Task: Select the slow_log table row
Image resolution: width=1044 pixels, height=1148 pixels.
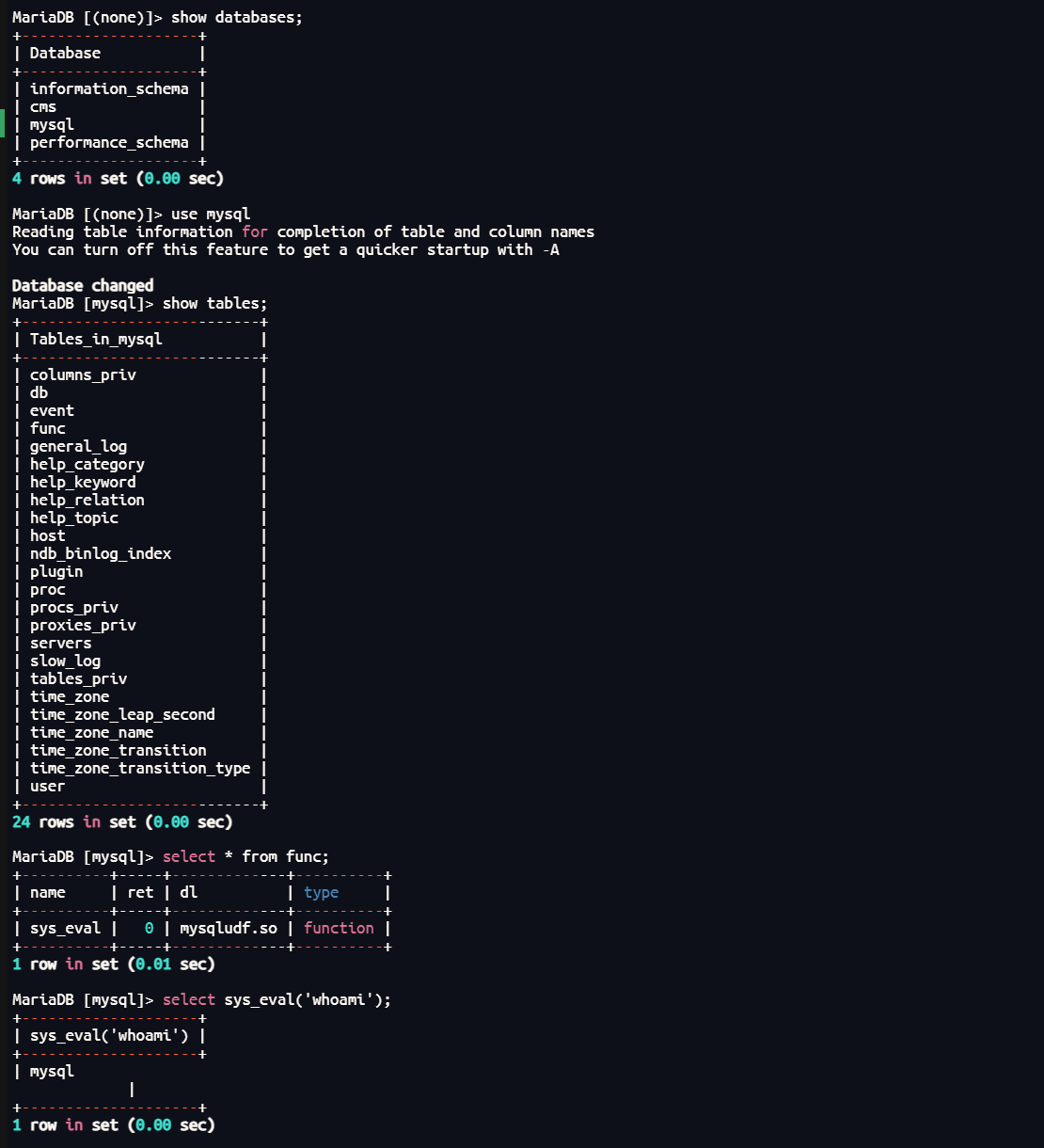Action: (65, 661)
